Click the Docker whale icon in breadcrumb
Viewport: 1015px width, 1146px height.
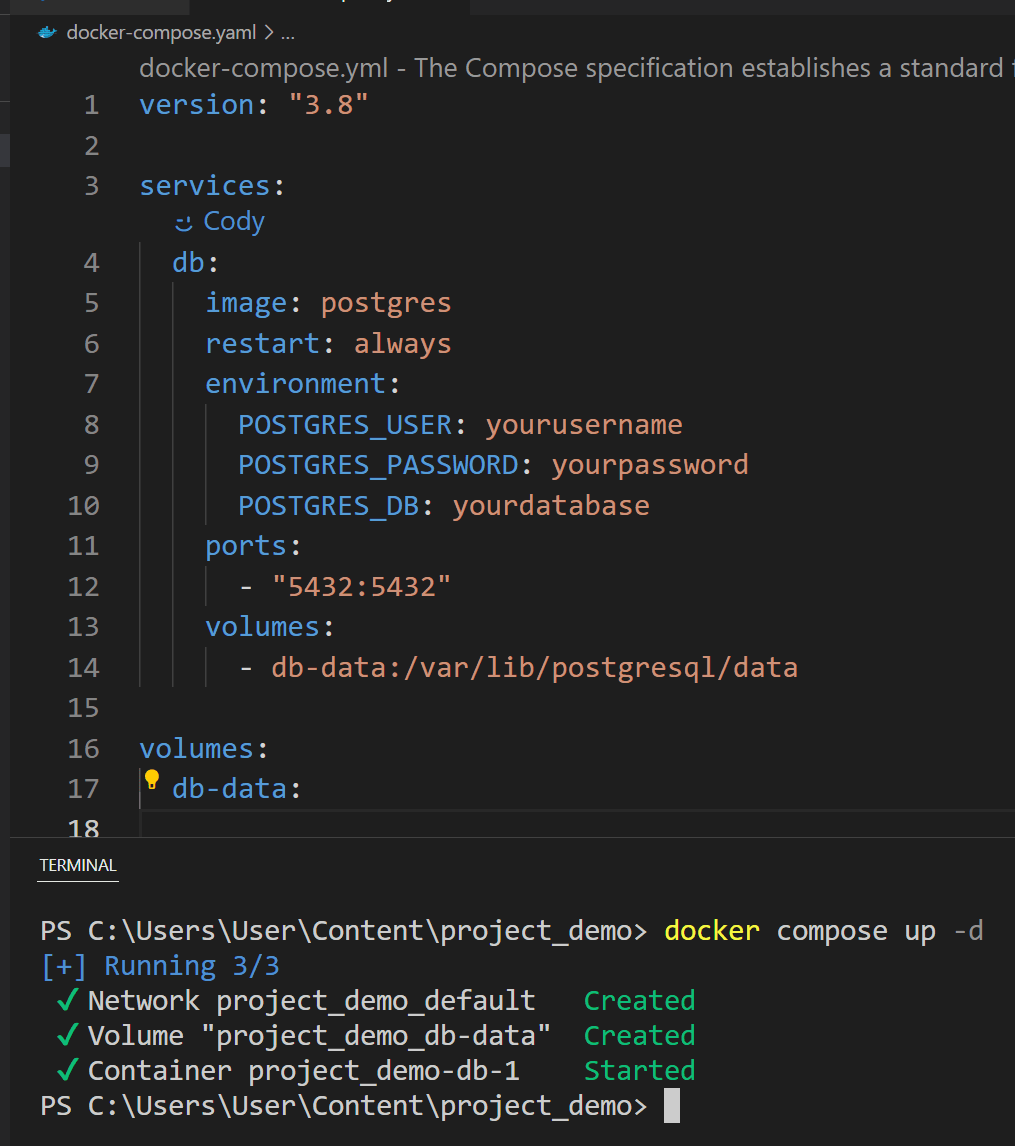point(48,33)
